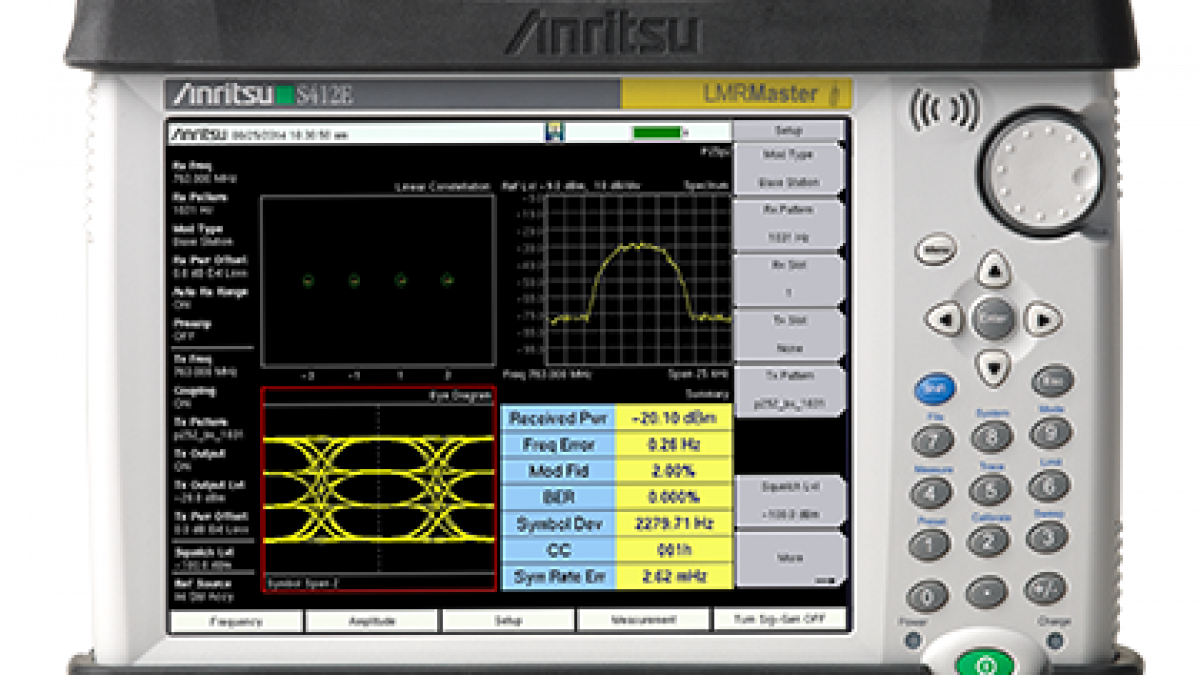Tap the number 0 key
The width and height of the screenshot is (1200, 675).
click(x=928, y=597)
